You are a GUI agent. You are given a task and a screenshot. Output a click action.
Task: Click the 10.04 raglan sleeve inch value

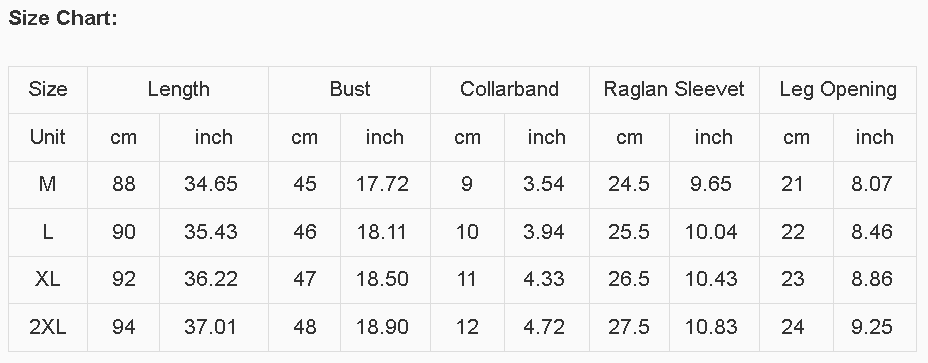(x=711, y=232)
